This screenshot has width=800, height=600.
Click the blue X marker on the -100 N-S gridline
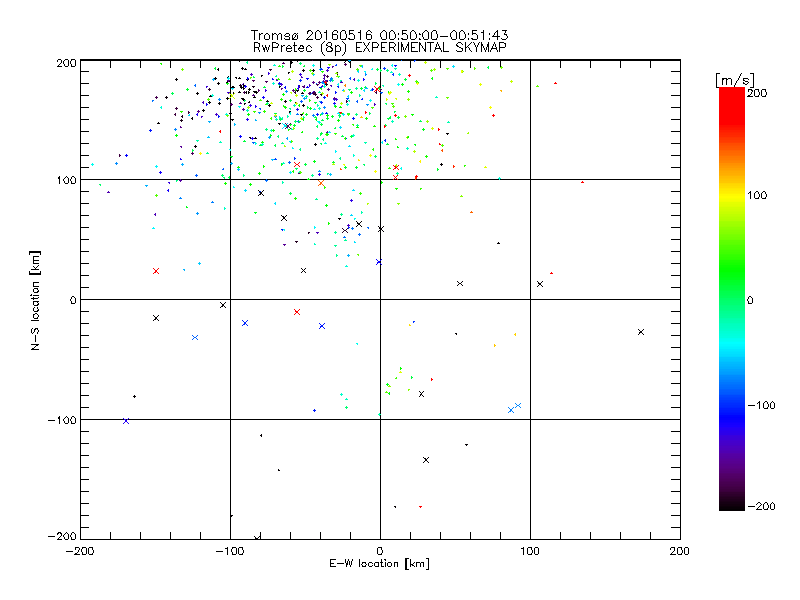[x=126, y=421]
